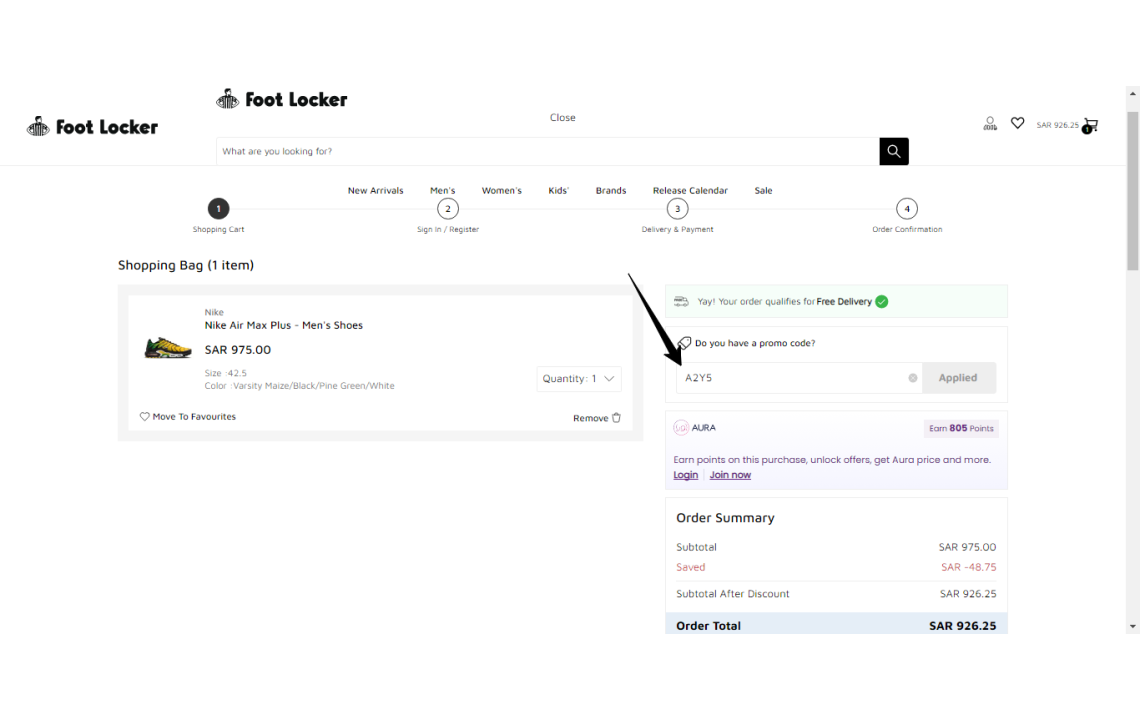This screenshot has width=1140, height=720.
Task: Click the AURA logo icon
Action: (x=681, y=428)
